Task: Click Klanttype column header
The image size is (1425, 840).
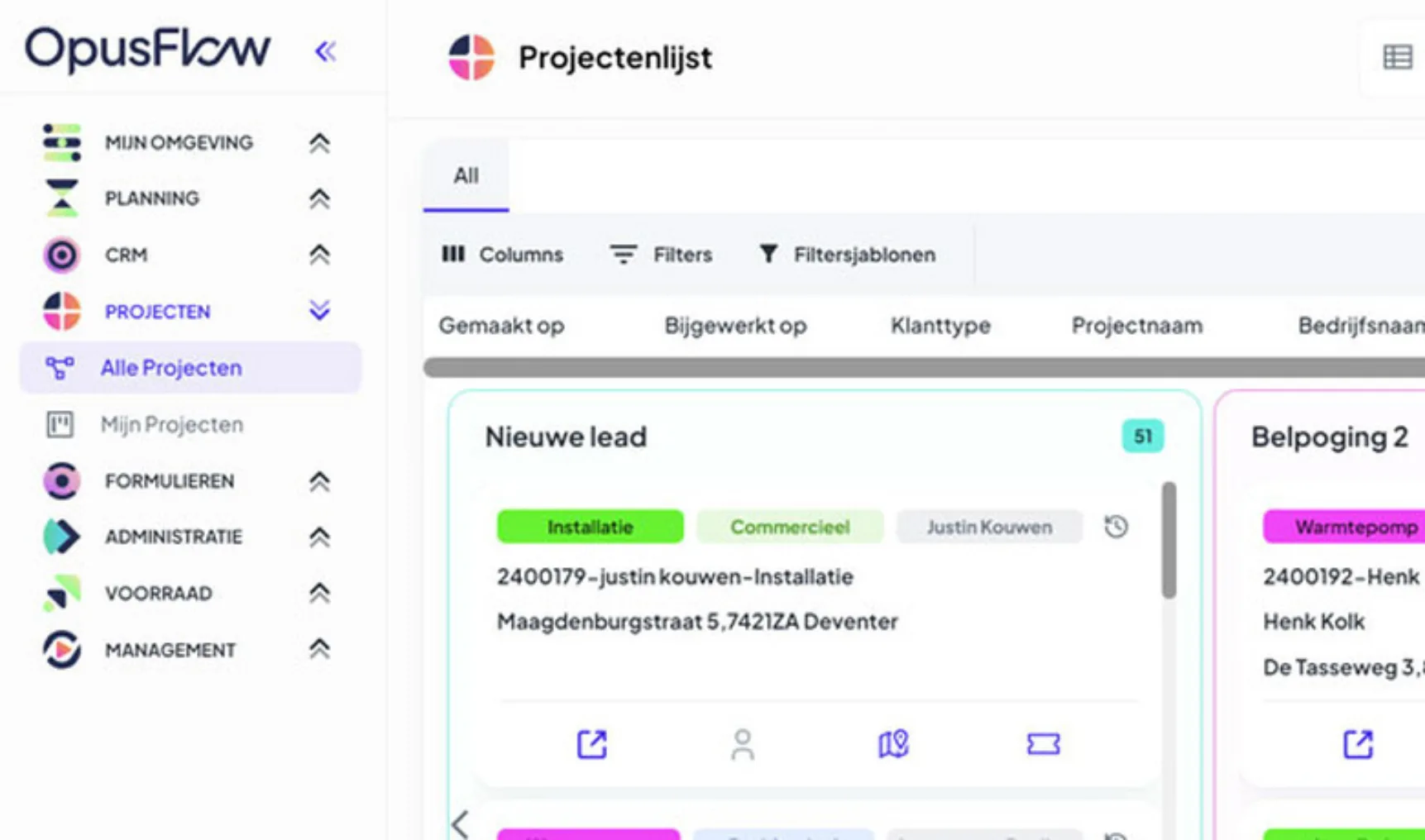Action: click(x=940, y=326)
